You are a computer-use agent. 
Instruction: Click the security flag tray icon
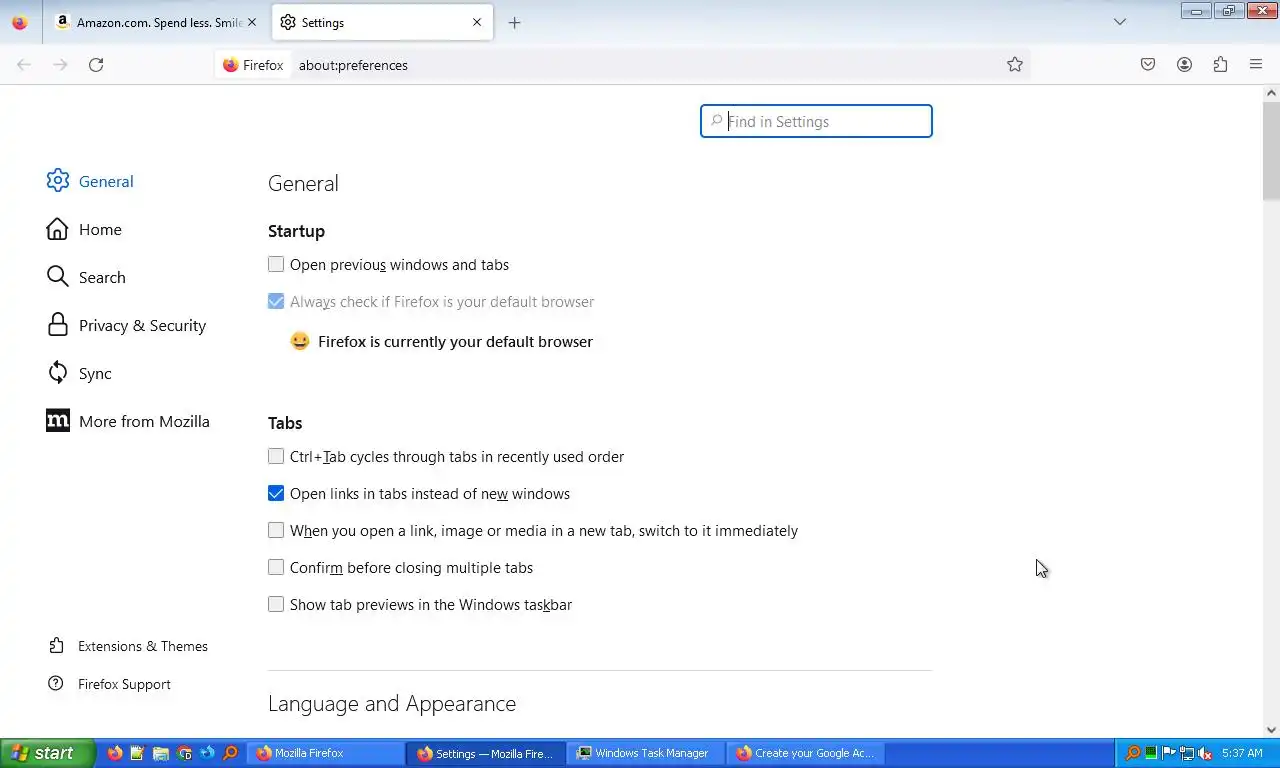point(1168,753)
